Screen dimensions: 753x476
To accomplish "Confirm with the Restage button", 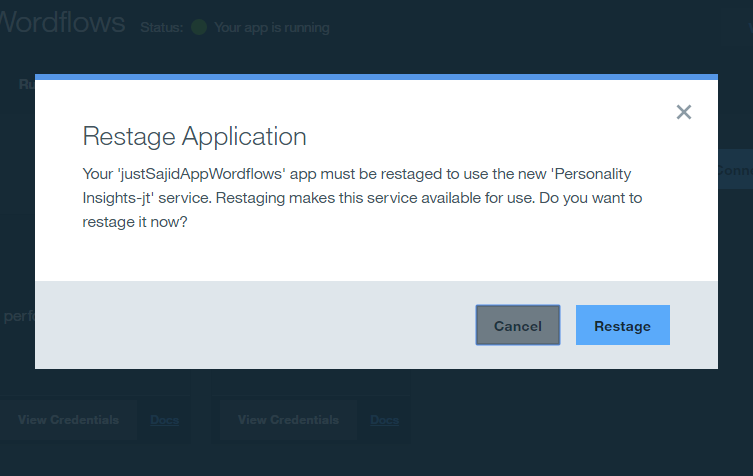I will [622, 325].
